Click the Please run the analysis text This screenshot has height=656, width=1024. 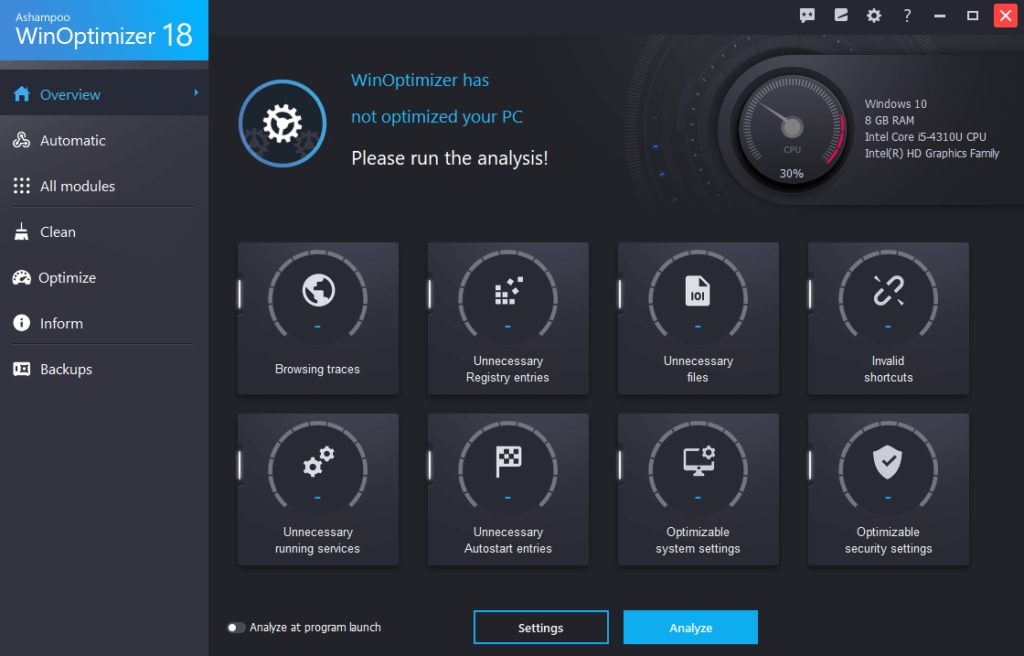click(x=449, y=158)
